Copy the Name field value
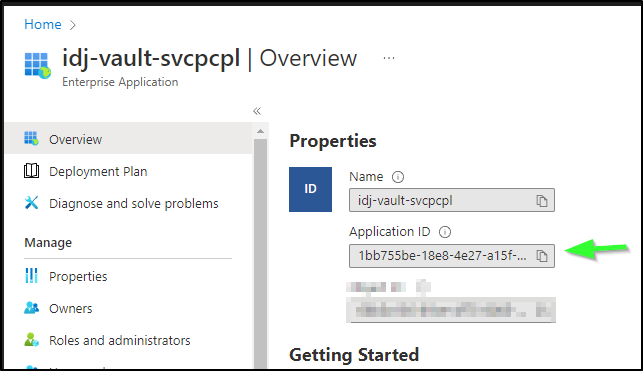 (542, 200)
